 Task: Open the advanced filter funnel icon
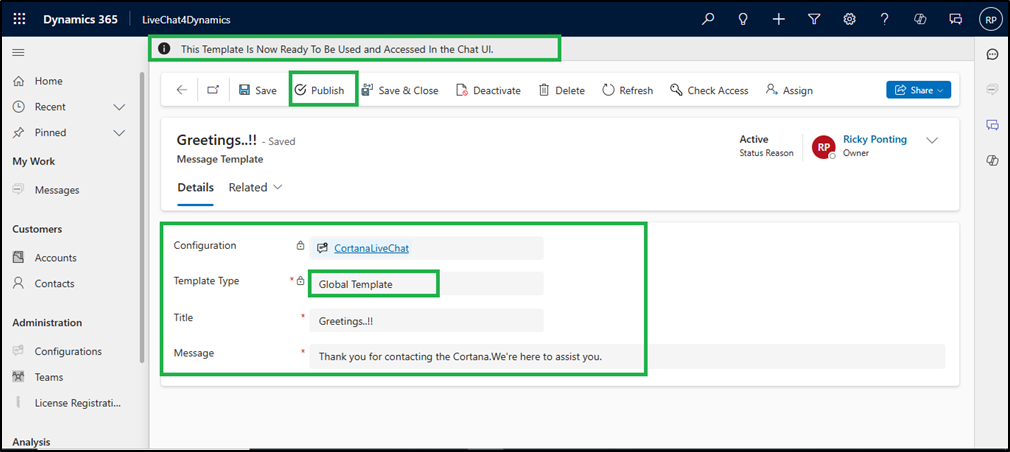(x=814, y=18)
